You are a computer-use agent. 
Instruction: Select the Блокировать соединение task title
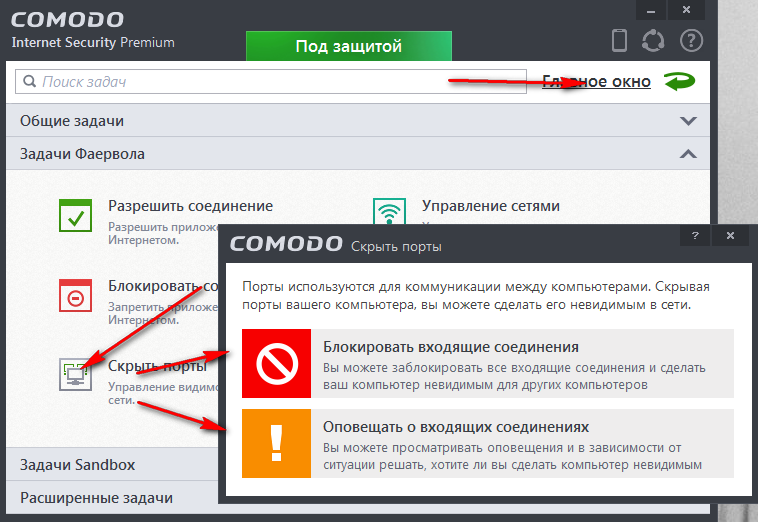pyautogui.click(x=163, y=286)
